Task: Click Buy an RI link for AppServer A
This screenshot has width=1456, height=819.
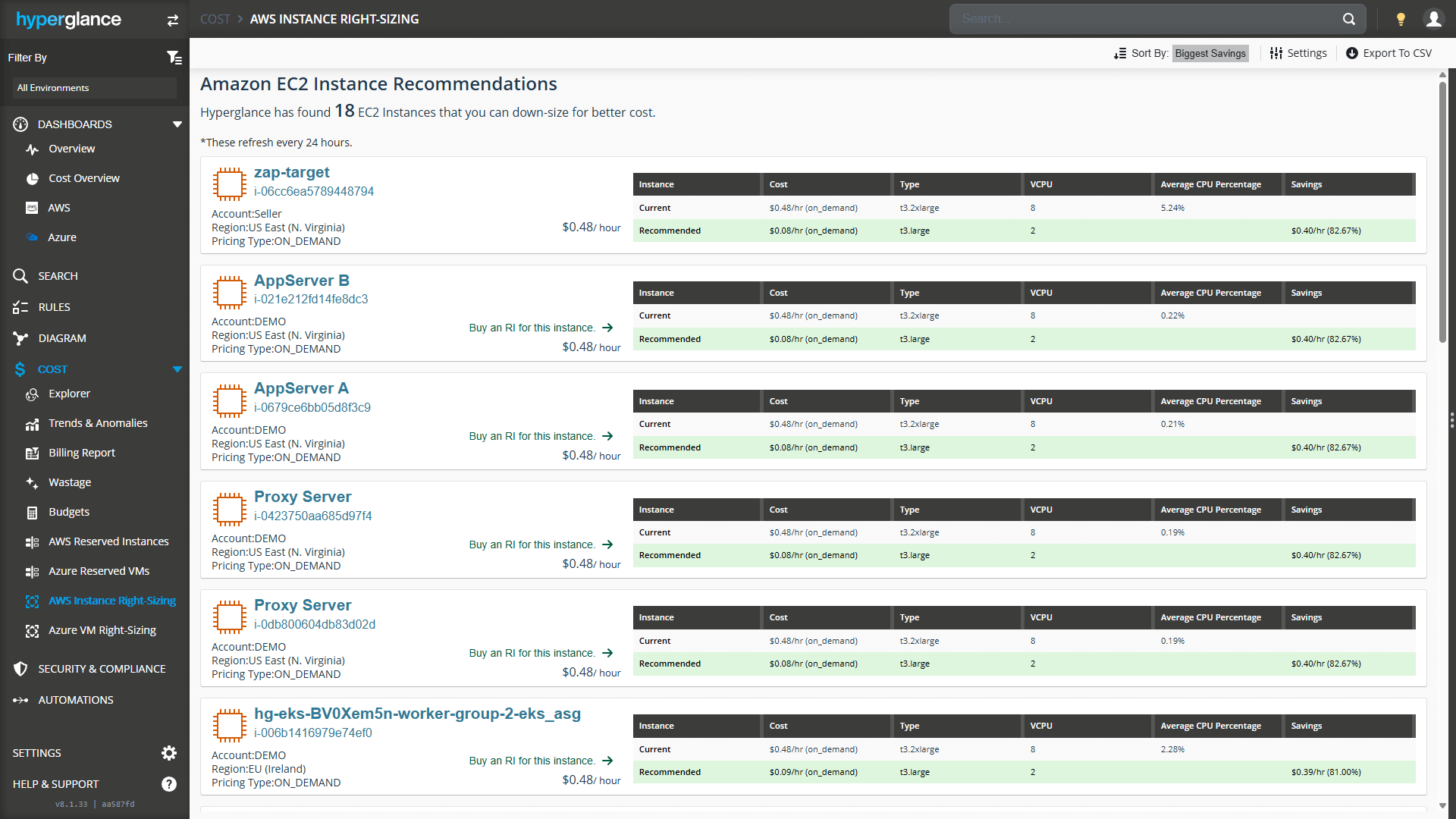Action: point(541,436)
